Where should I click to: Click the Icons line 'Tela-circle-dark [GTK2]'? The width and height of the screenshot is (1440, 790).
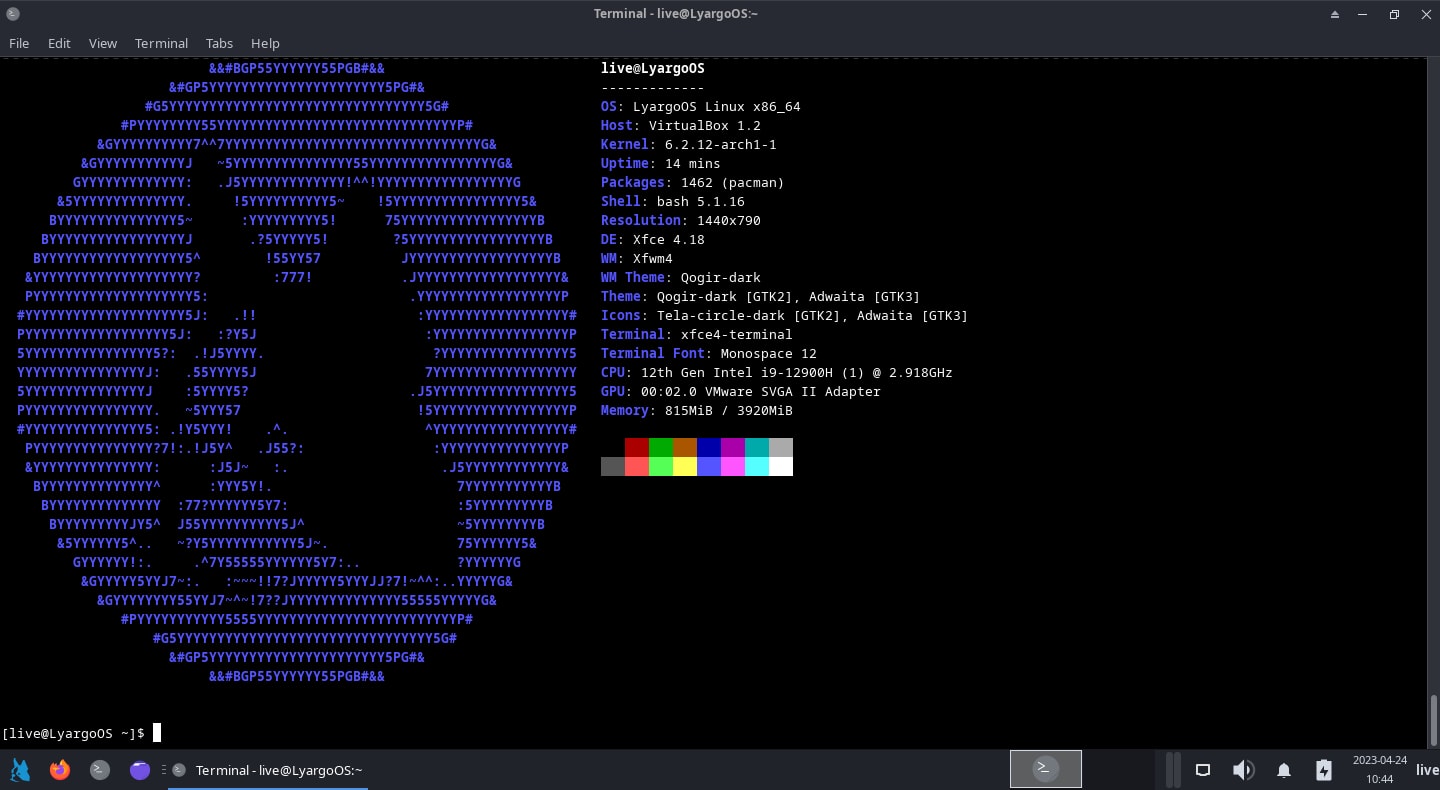tap(785, 315)
